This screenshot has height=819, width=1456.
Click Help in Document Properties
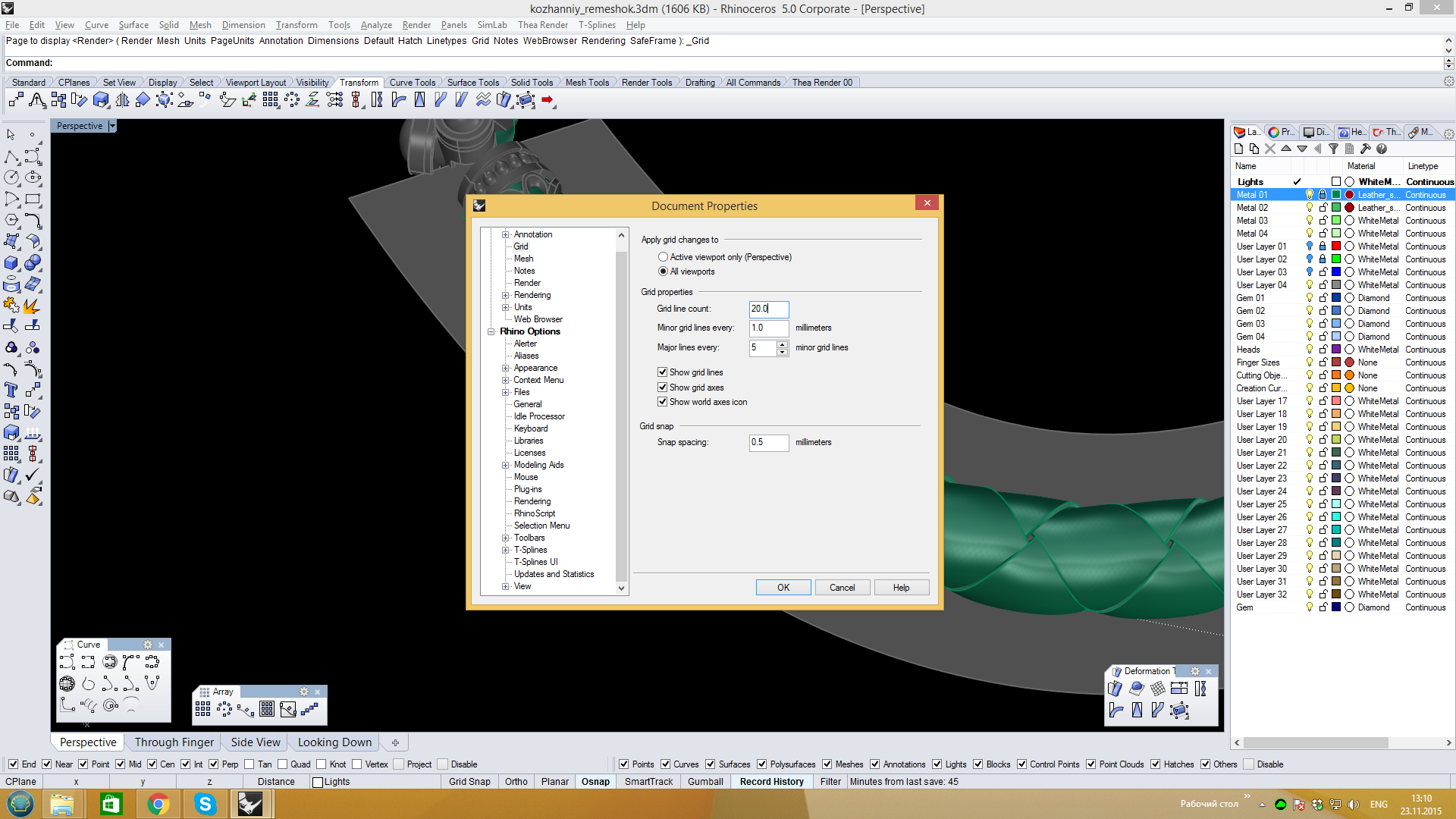coord(901,588)
